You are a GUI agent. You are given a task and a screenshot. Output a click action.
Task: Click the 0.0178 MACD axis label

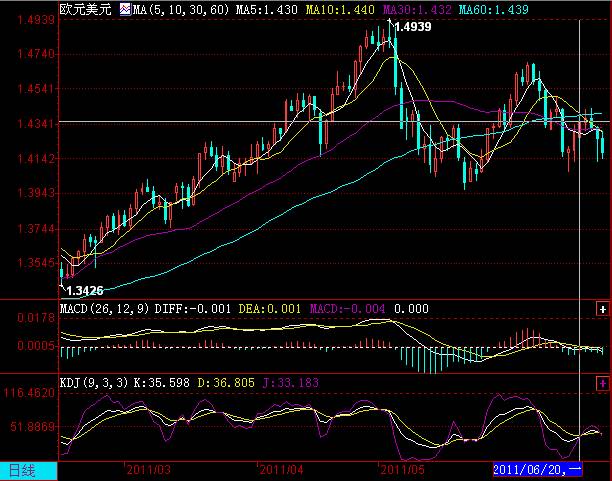click(x=36, y=318)
